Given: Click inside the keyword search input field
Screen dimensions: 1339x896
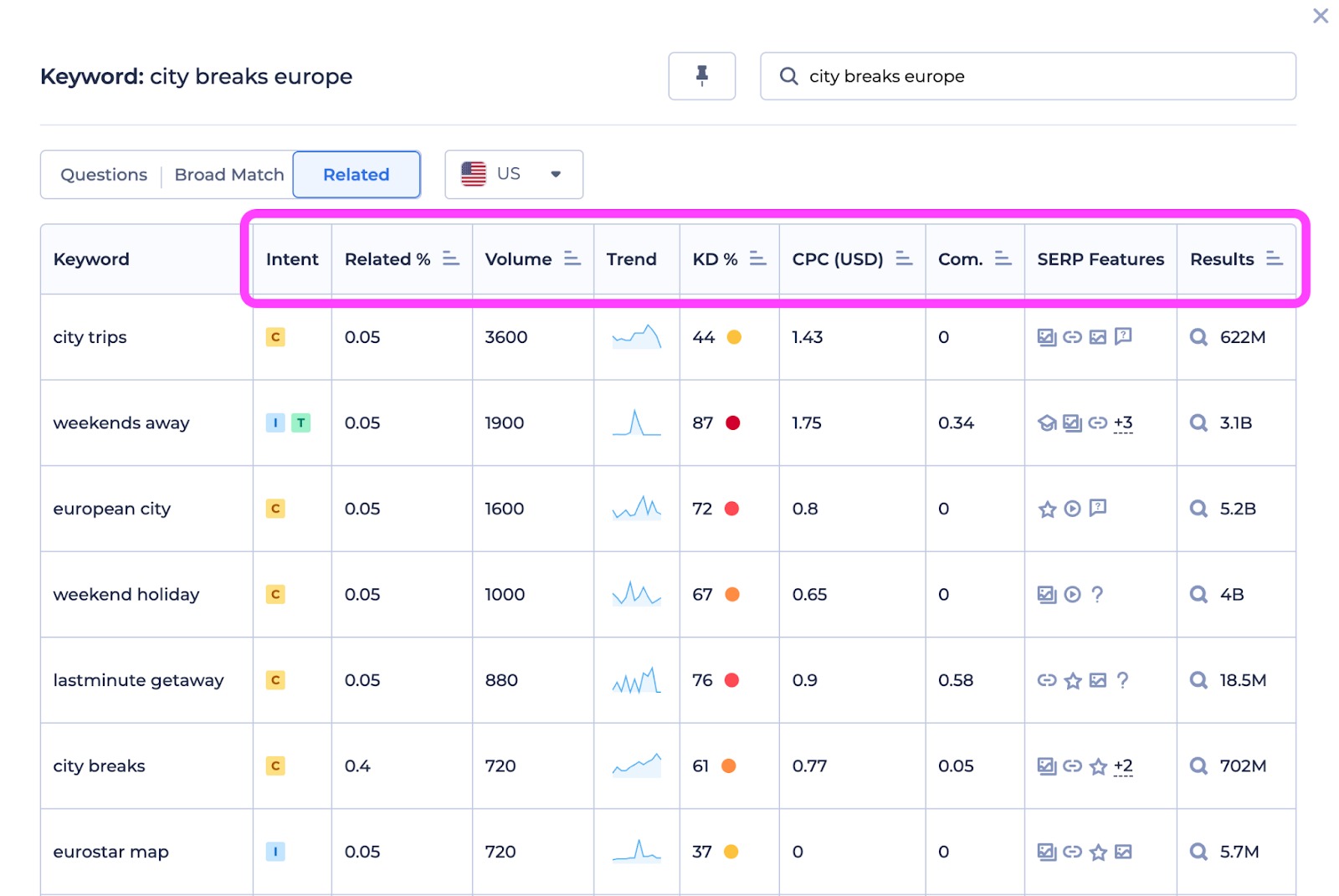Looking at the screenshot, I should pos(962,76).
